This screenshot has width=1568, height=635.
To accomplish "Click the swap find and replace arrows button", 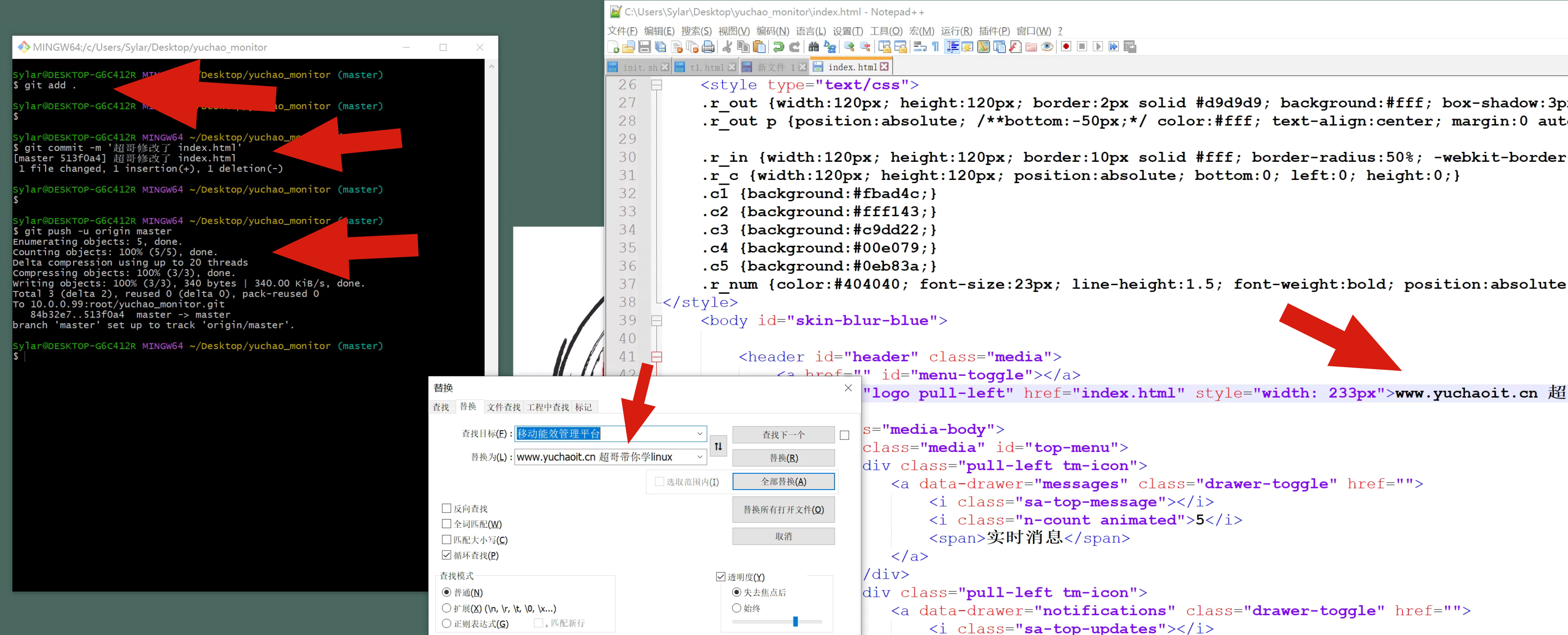I will pyautogui.click(x=718, y=446).
